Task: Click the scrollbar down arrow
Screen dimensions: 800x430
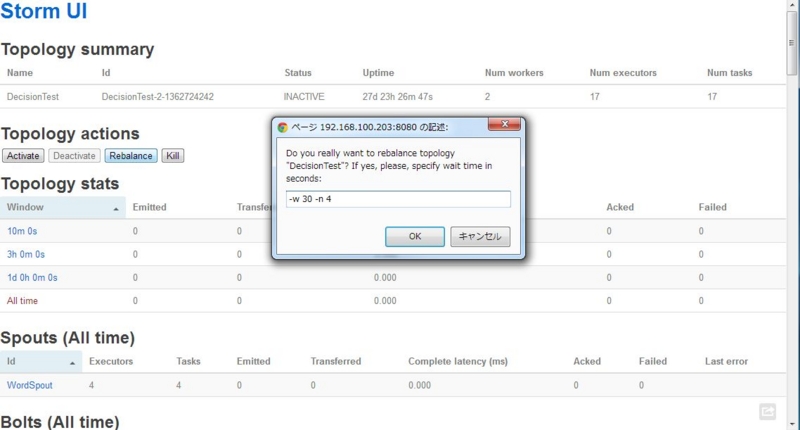Action: 791,424
